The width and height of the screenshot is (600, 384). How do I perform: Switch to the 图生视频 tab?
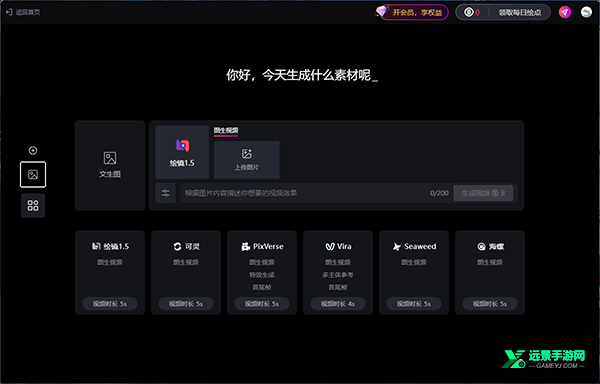point(226,131)
